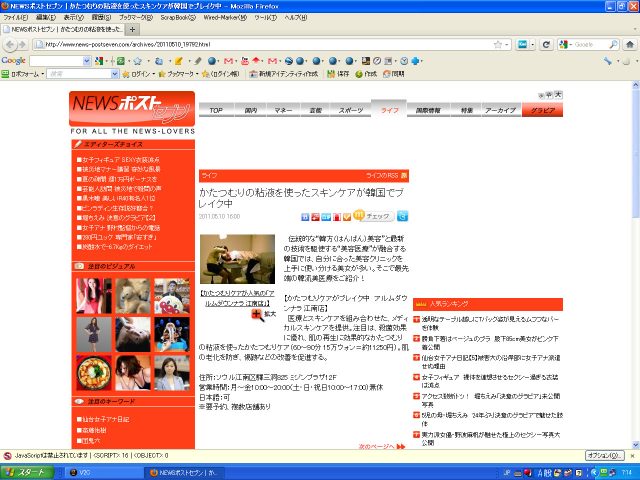The image size is (640, 480).
Task: Click the browser Back arrow button
Action: click(10, 44)
